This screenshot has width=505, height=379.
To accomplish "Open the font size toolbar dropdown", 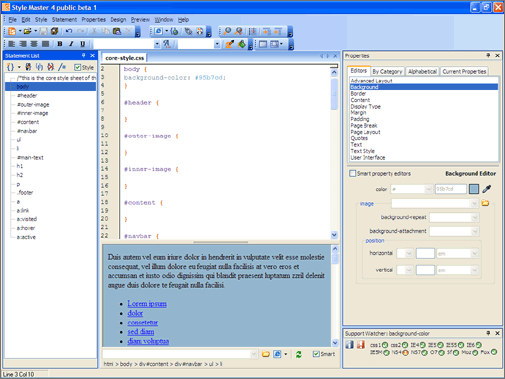I will 217,44.
